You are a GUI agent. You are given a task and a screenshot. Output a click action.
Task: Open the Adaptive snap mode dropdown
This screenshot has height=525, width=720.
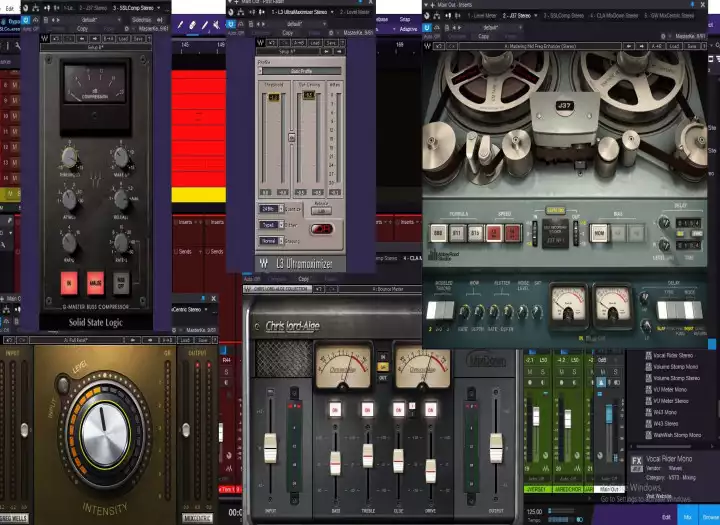tap(408, 29)
